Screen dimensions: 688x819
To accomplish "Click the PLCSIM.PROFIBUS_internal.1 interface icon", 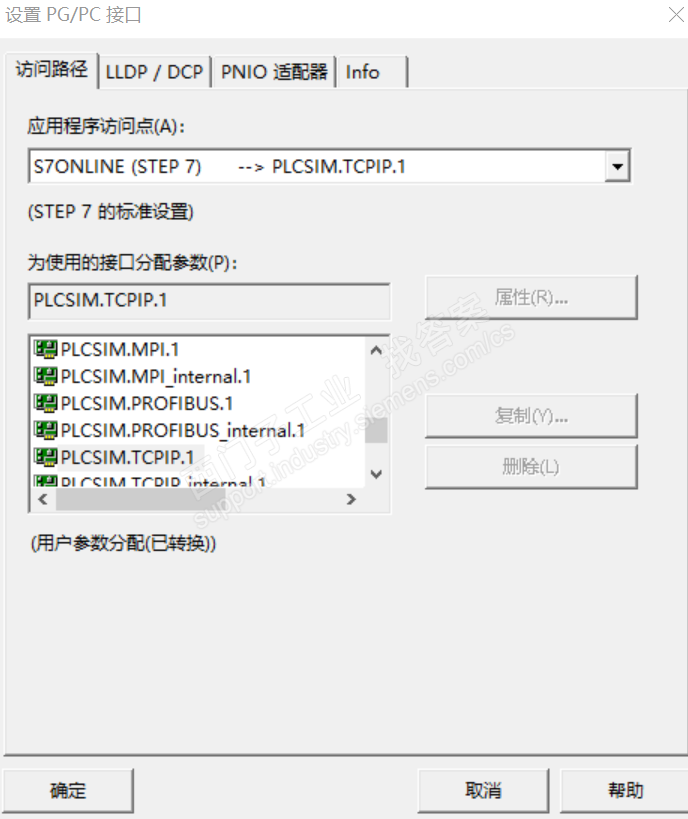I will tap(46, 431).
